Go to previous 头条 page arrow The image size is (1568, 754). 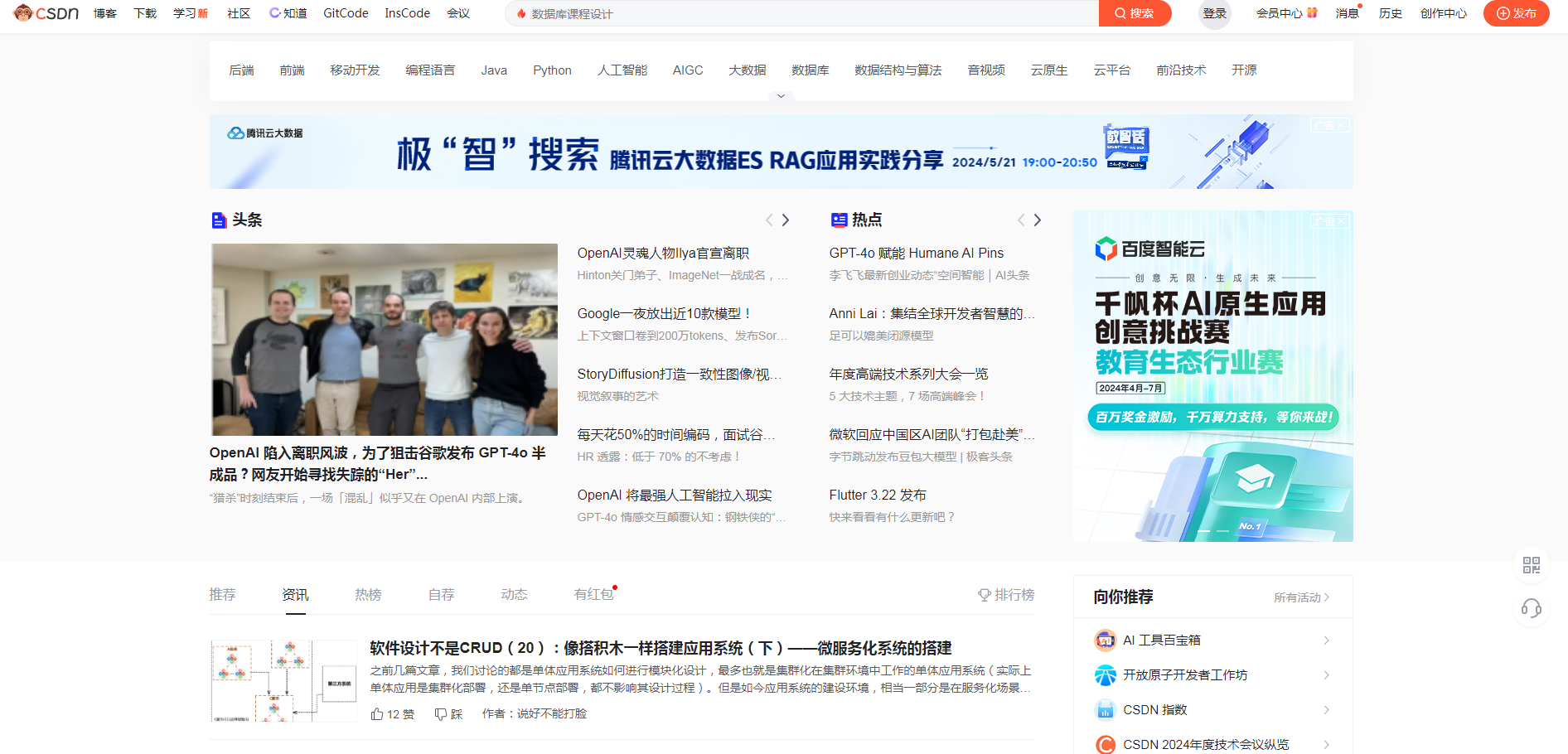tap(769, 220)
